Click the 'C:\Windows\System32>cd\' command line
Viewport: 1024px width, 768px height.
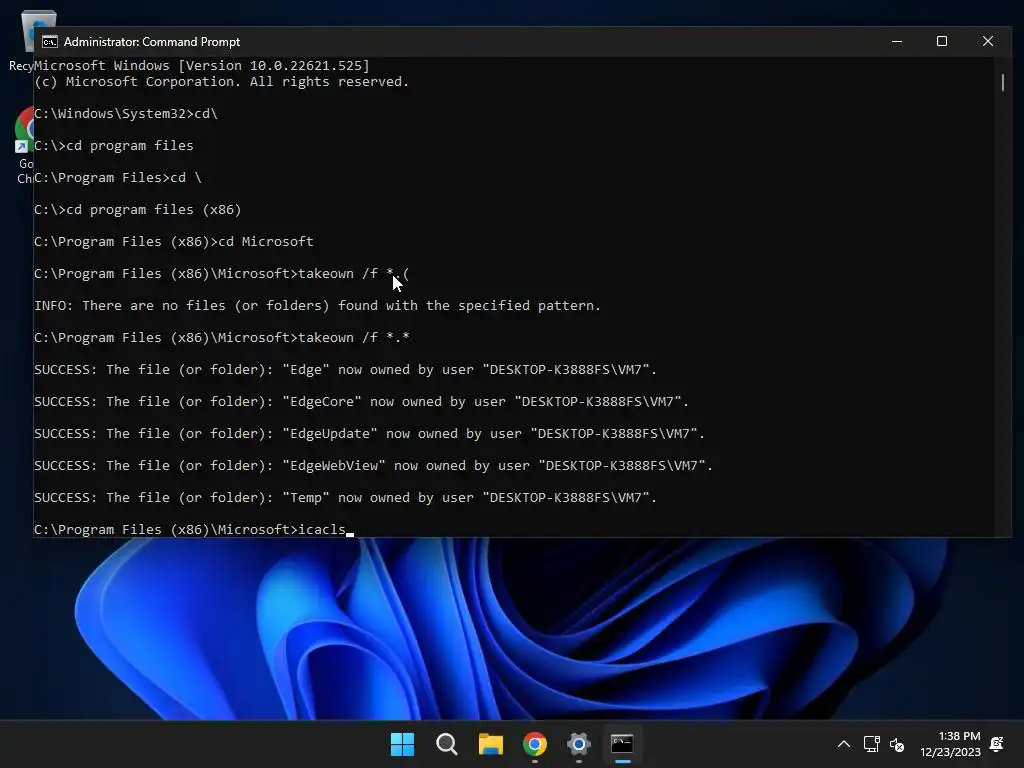(x=125, y=114)
